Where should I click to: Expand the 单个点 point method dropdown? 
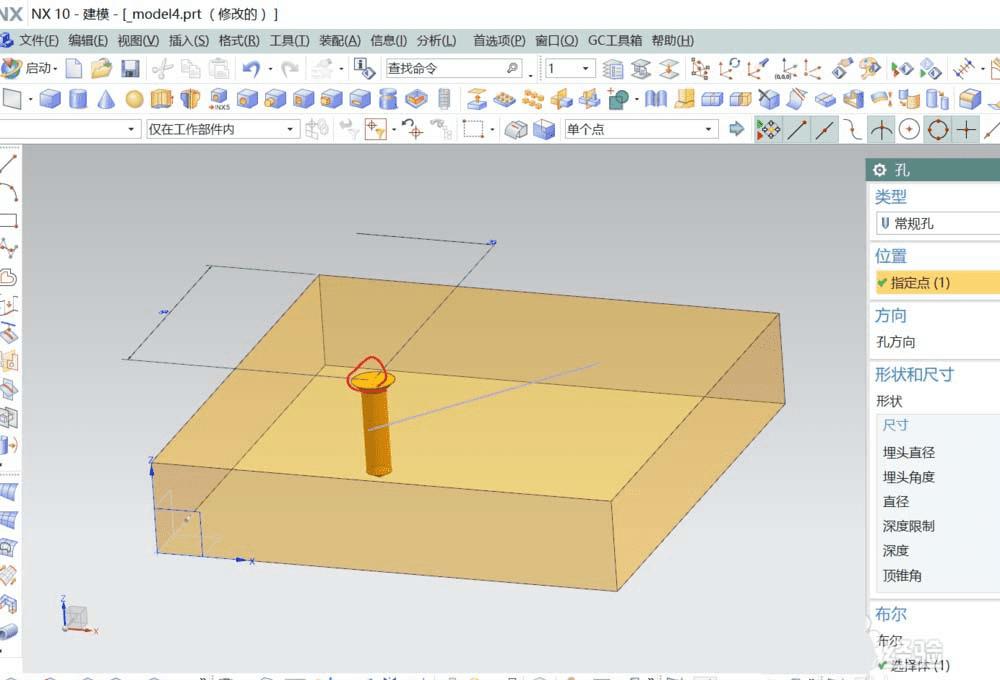[710, 128]
